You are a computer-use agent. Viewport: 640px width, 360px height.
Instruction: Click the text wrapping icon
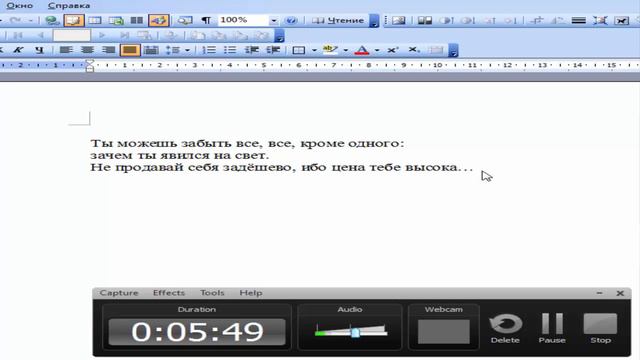coord(622,20)
